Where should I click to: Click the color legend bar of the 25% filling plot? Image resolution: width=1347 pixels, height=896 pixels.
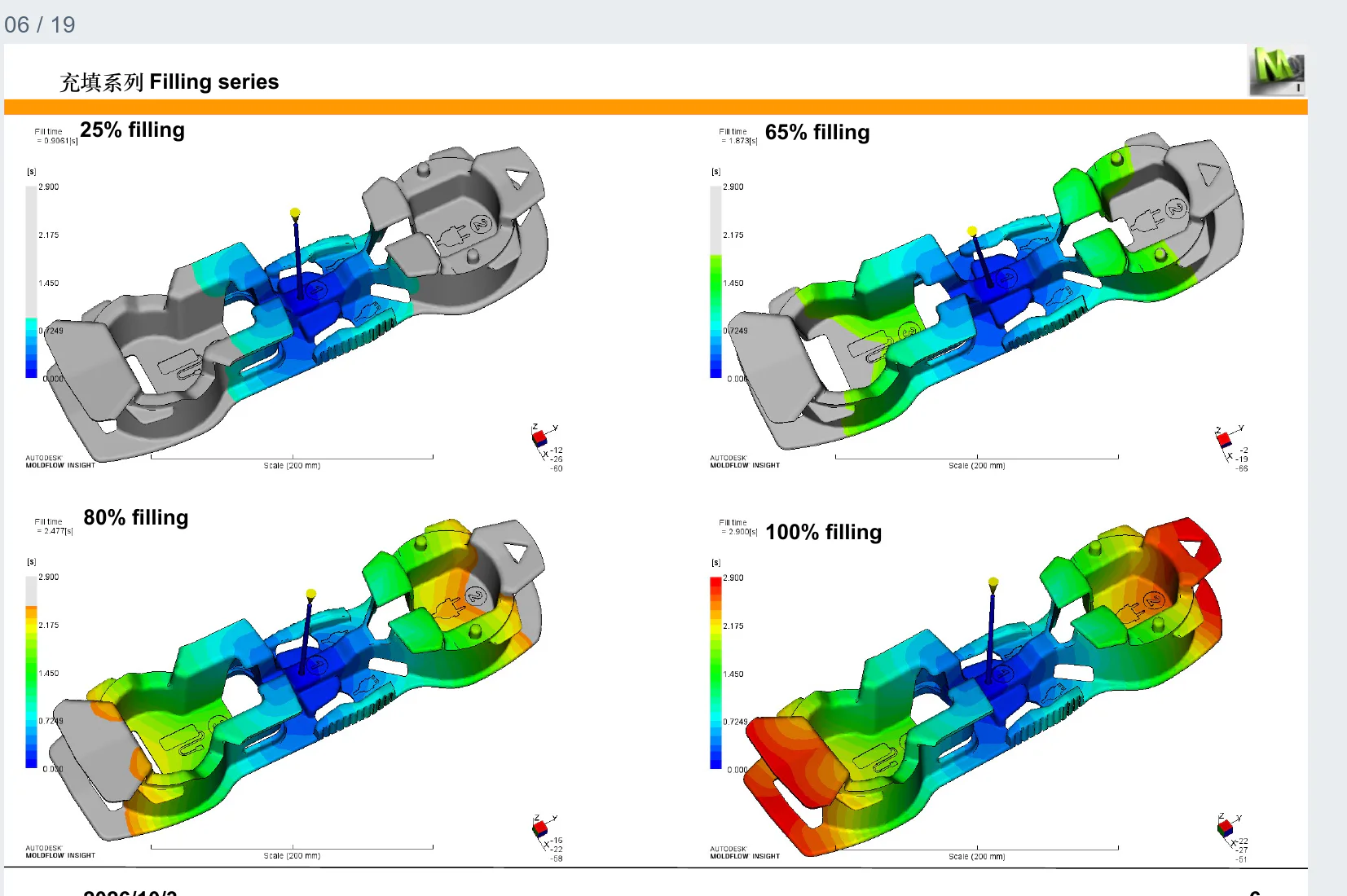(x=31, y=282)
